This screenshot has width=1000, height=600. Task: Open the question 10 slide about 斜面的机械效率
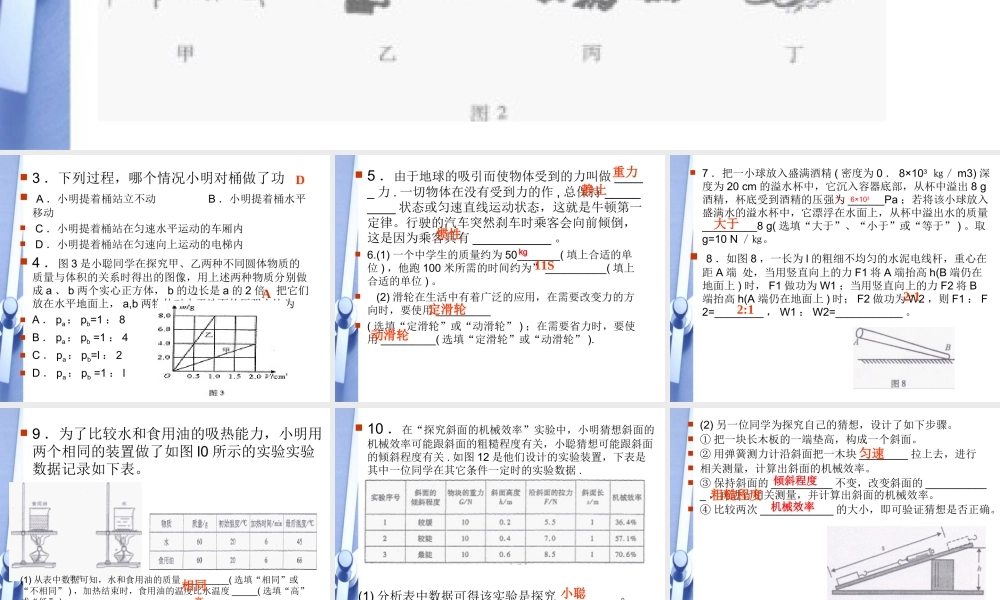(500, 504)
